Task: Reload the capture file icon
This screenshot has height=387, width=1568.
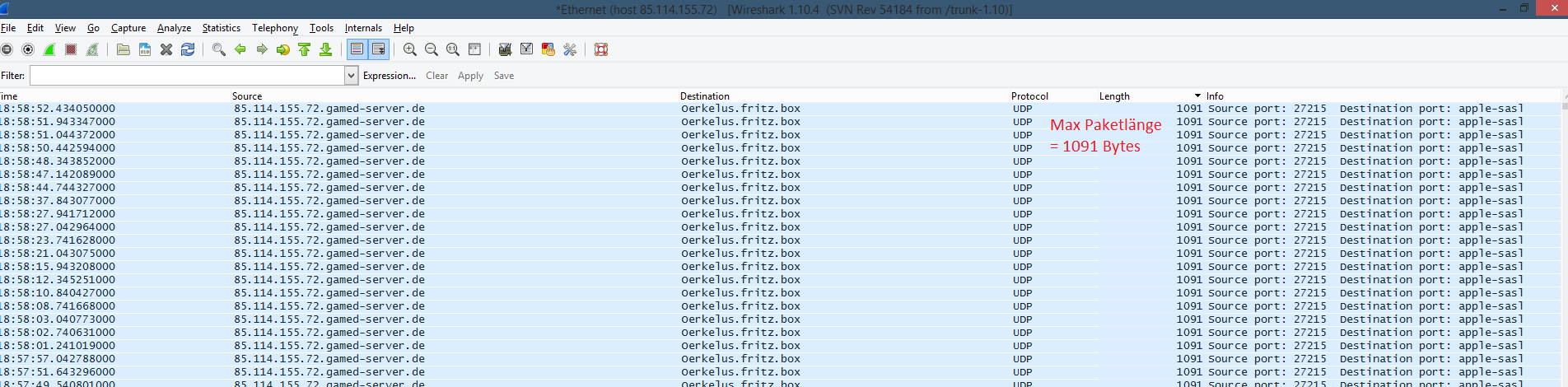Action: 188,49
